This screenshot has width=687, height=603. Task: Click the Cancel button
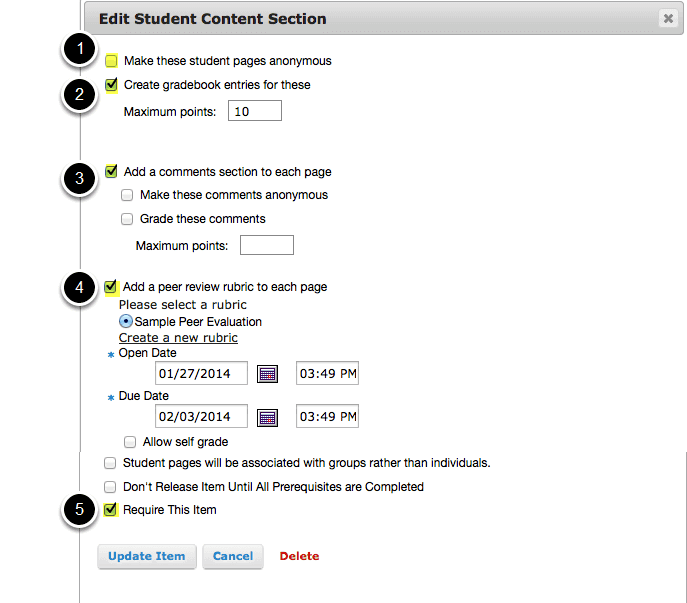point(233,556)
